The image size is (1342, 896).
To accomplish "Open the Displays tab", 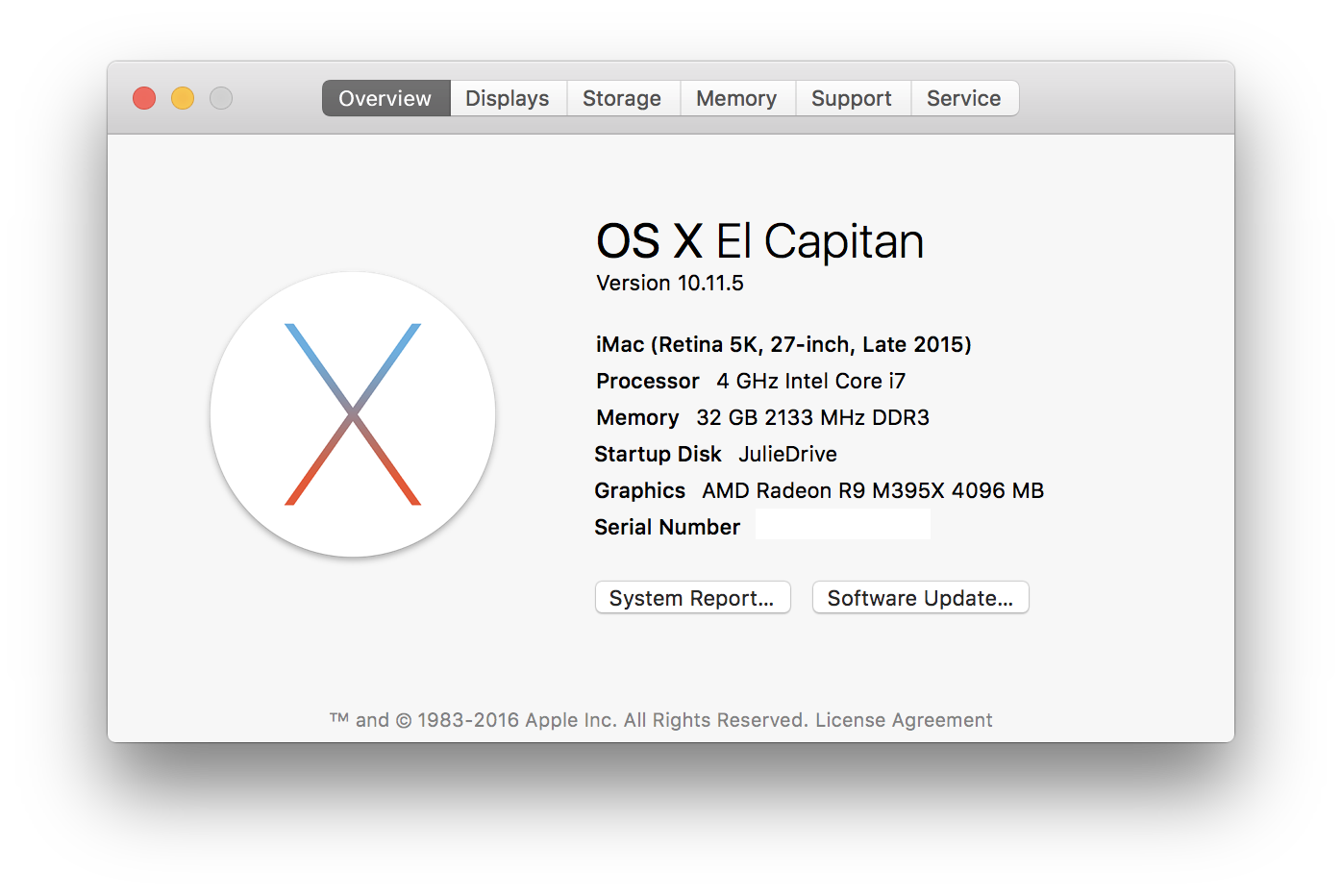I will pyautogui.click(x=508, y=98).
